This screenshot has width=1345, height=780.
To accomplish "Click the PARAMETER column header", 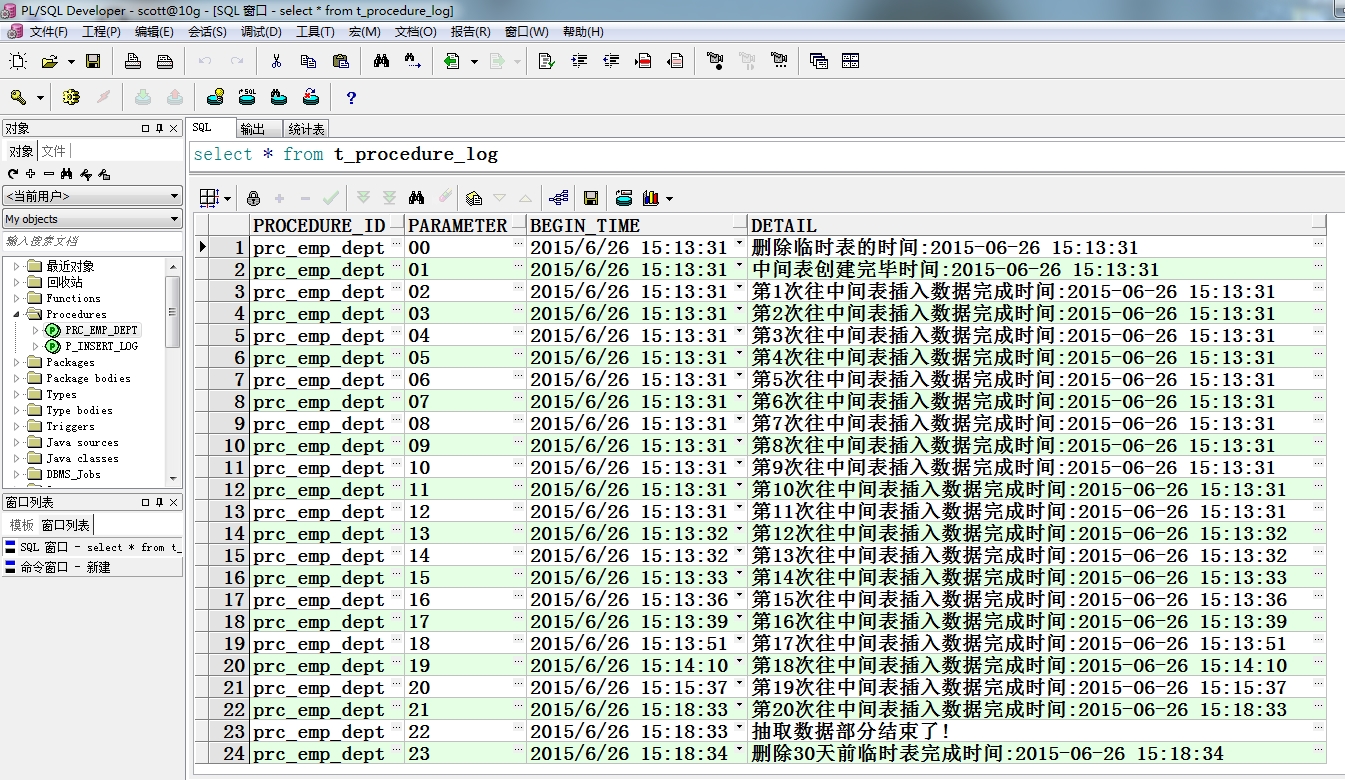I will 466,226.
